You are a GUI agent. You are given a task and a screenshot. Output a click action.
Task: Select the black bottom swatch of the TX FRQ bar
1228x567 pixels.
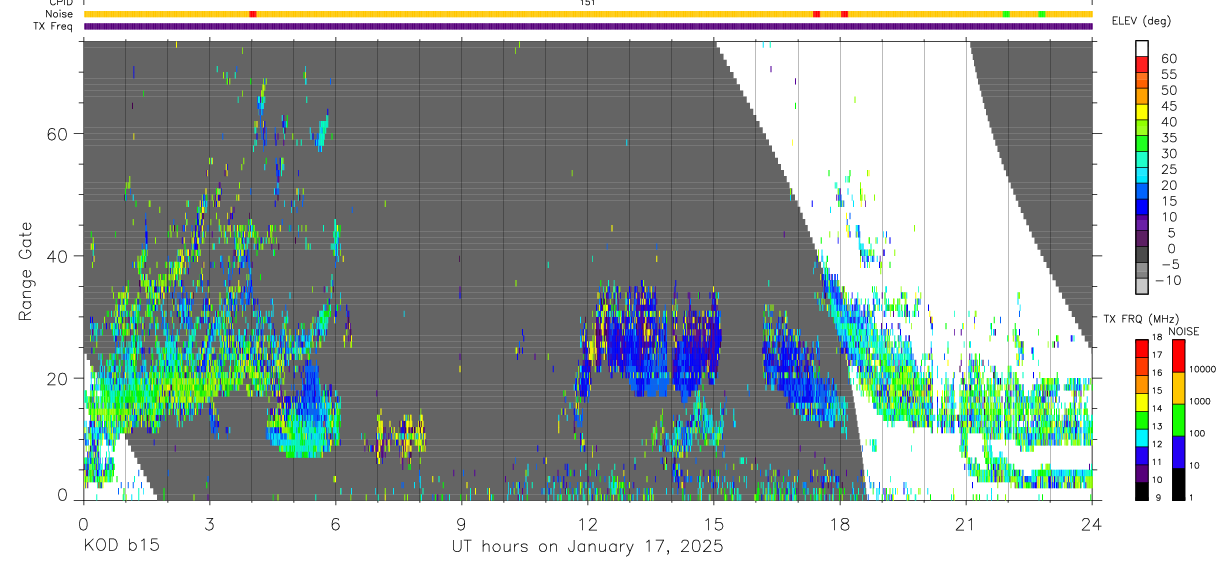(x=1142, y=490)
